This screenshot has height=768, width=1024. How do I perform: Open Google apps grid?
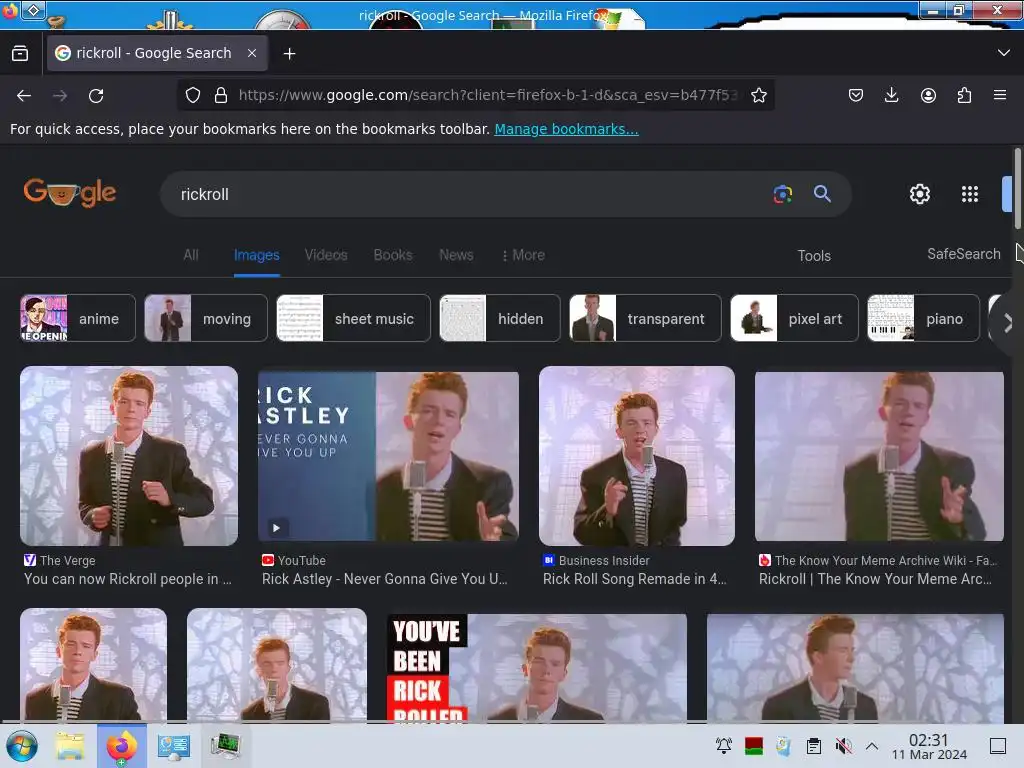click(970, 194)
